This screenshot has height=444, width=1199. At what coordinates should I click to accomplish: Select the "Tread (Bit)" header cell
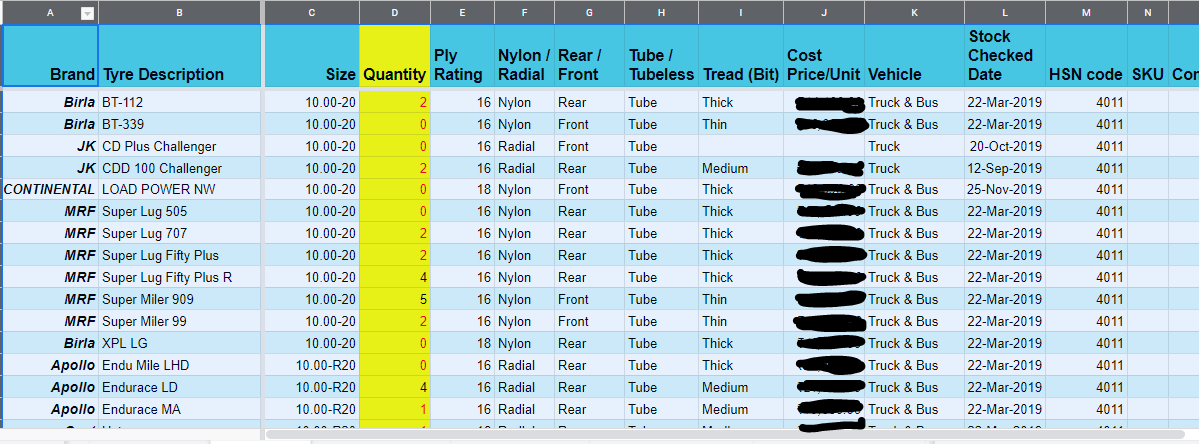pyautogui.click(x=741, y=56)
